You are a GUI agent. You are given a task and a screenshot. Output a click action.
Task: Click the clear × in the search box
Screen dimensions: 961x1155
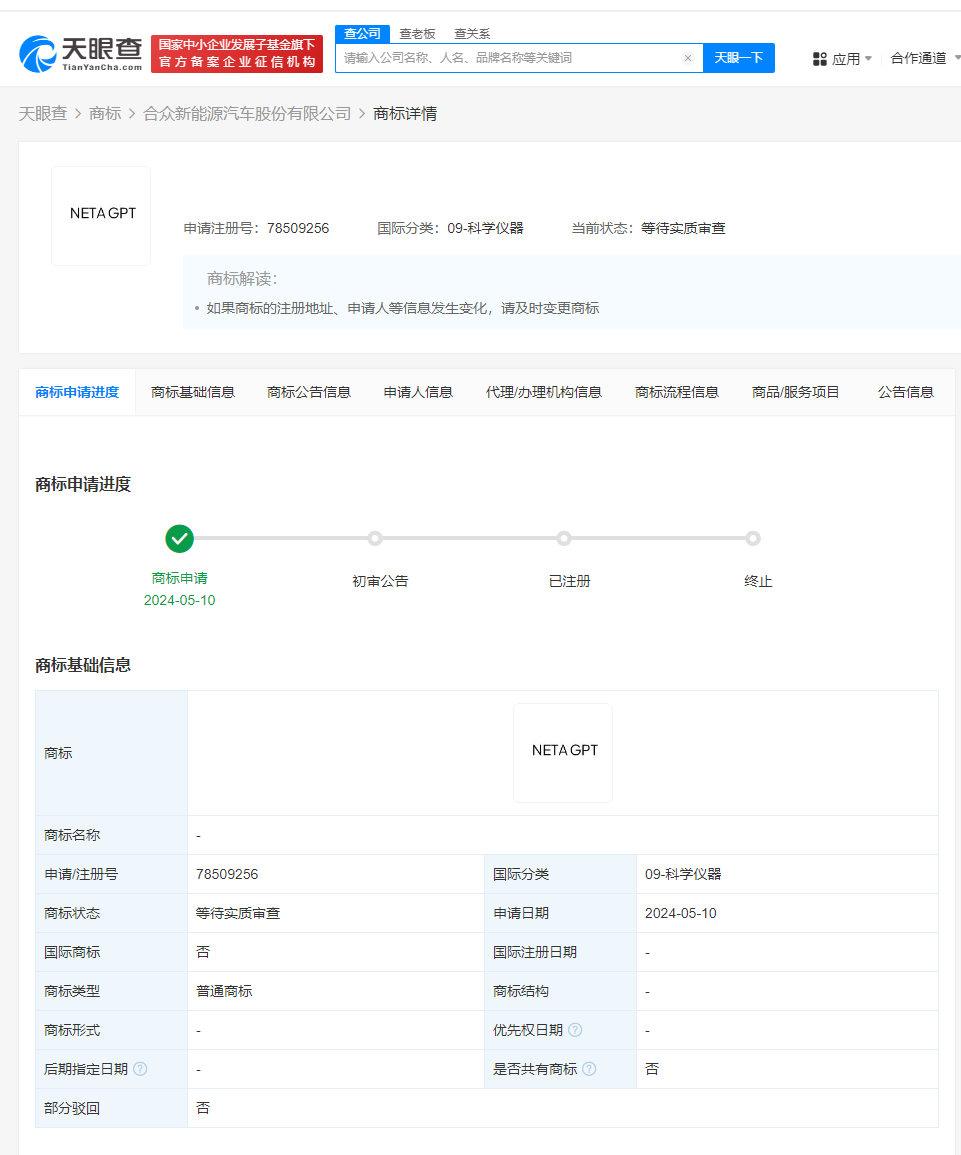[x=687, y=58]
